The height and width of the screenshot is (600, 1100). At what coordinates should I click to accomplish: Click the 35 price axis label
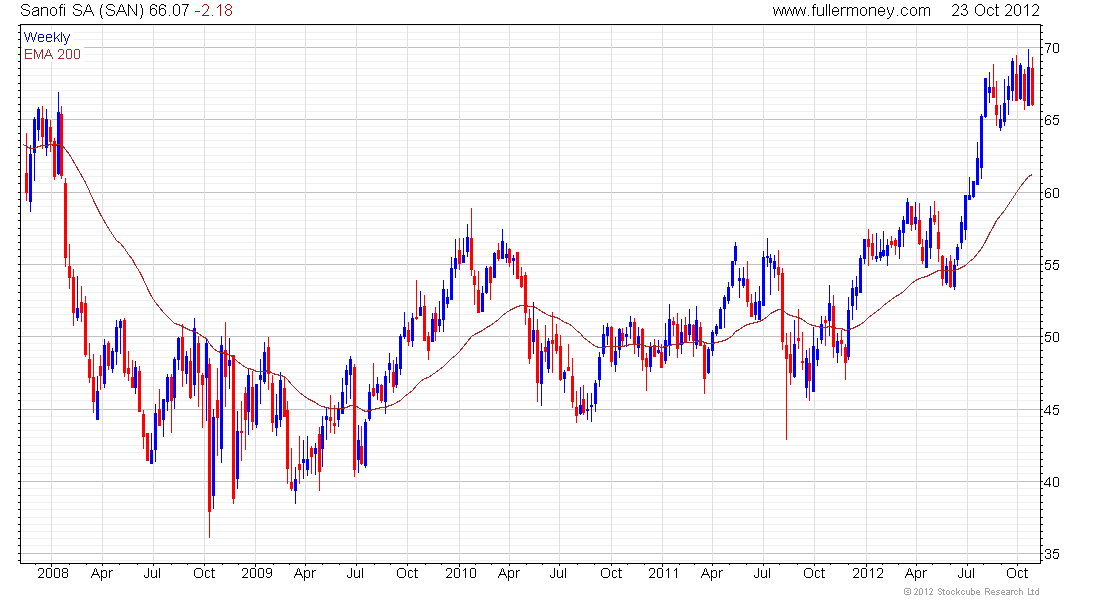[x=1052, y=554]
